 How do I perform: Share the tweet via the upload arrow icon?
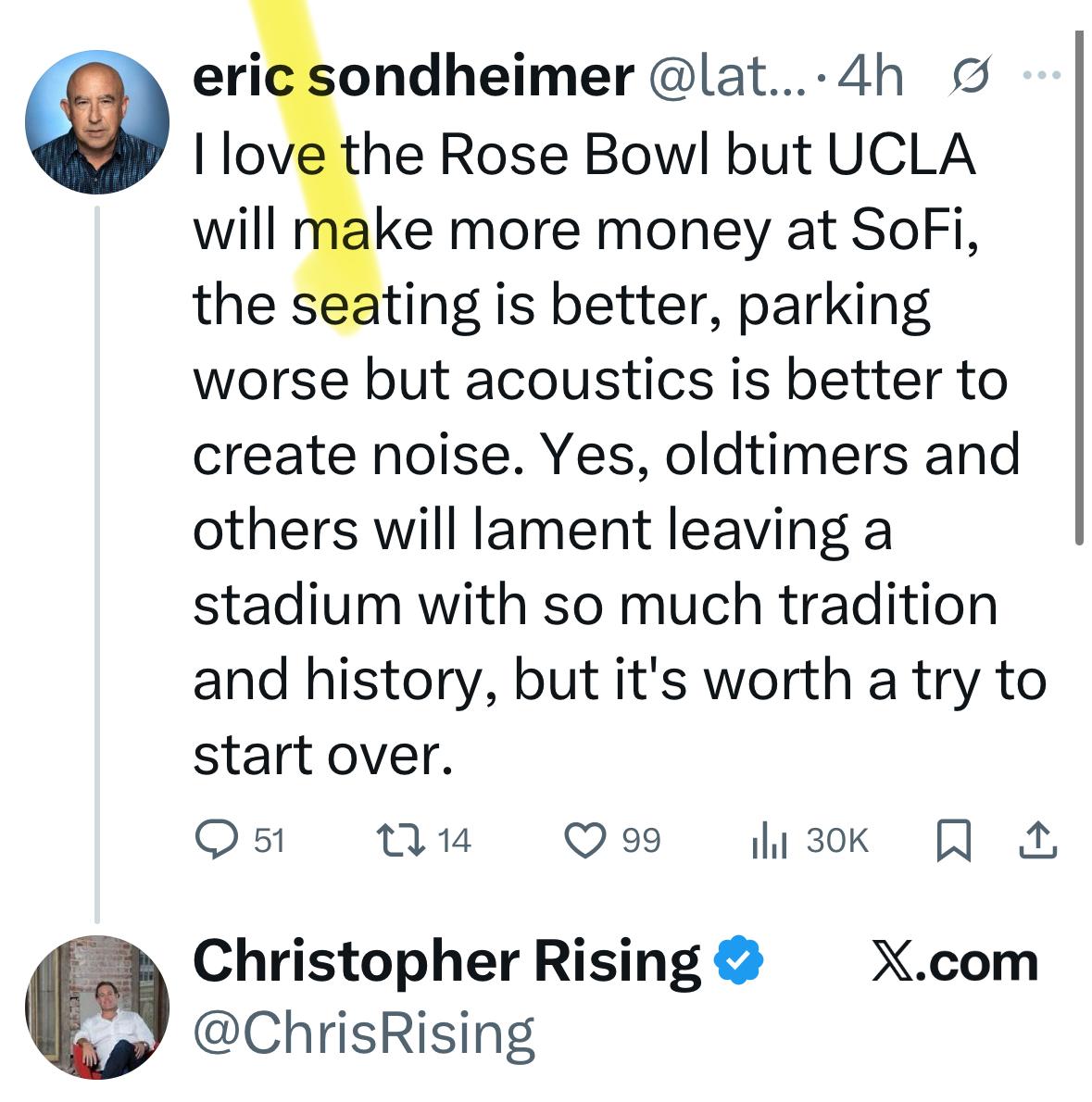pos(1037,840)
